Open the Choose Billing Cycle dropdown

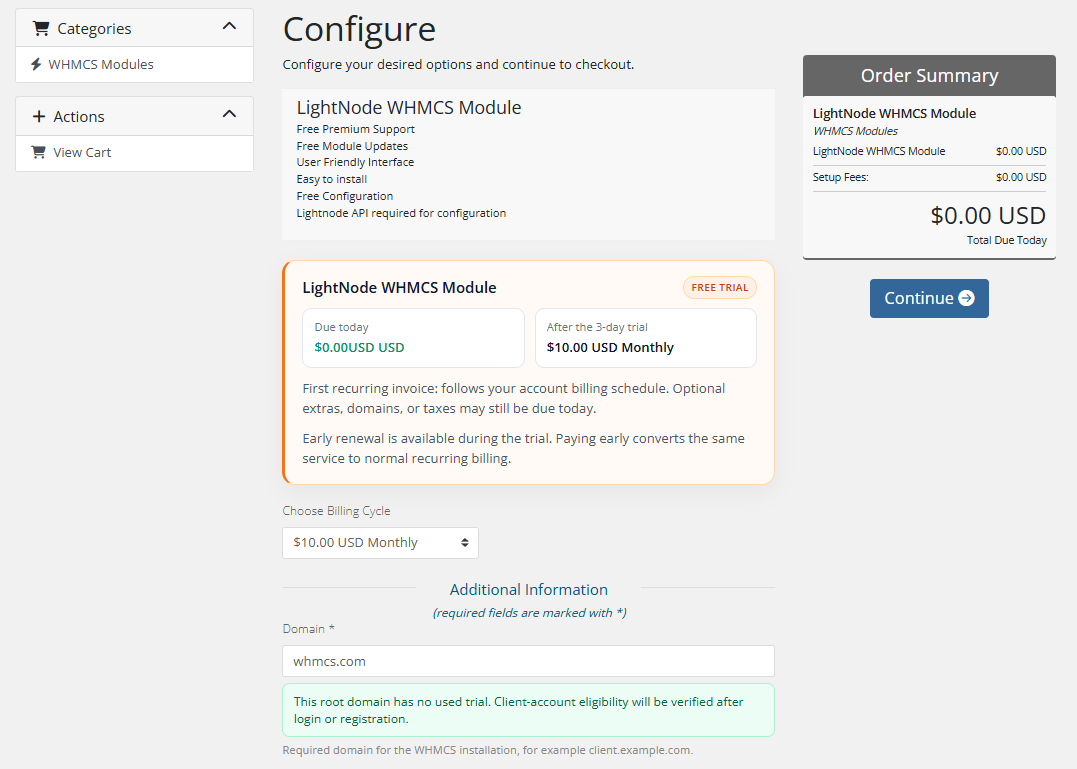pos(381,543)
